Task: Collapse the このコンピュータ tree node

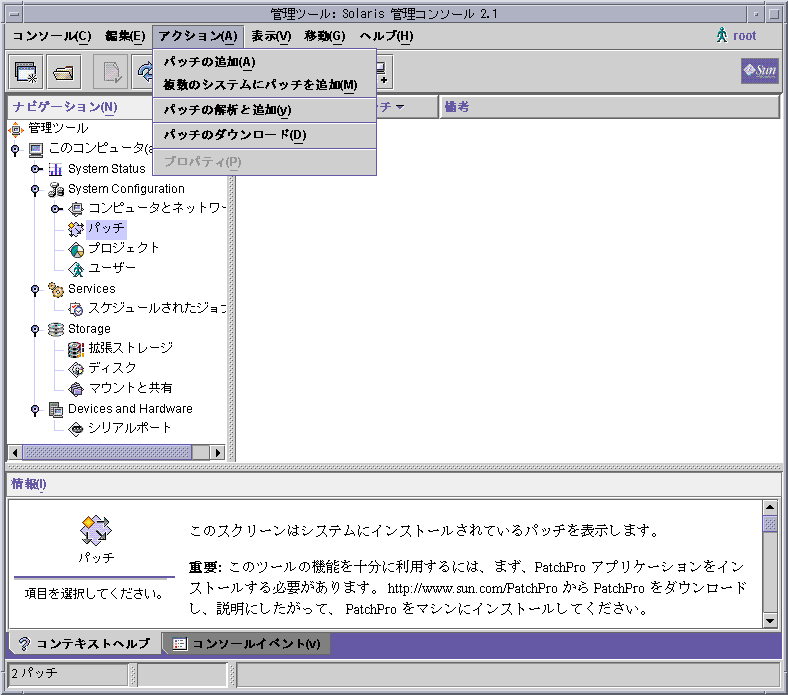Action: click(15, 149)
